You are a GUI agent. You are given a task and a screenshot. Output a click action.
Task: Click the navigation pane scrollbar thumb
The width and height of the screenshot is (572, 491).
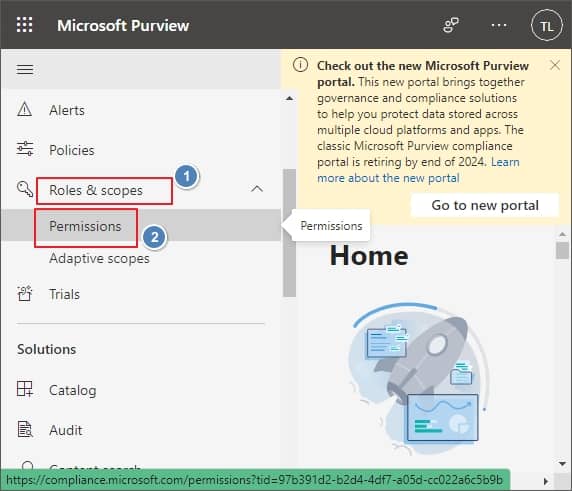click(289, 233)
